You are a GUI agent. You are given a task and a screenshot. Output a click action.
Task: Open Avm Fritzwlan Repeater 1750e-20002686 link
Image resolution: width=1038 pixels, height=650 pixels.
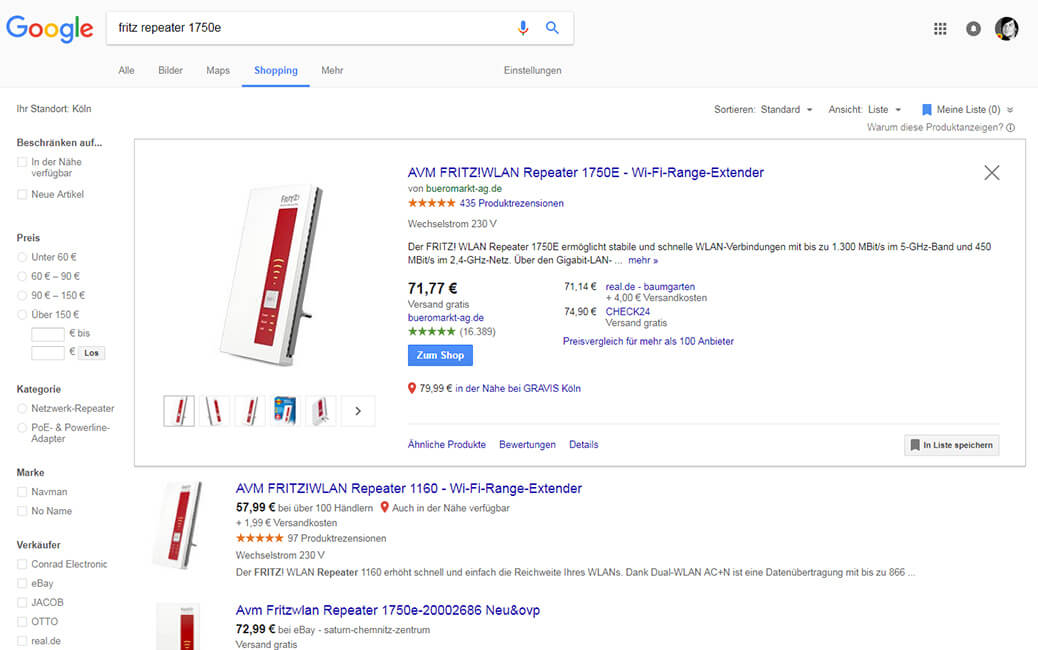(388, 610)
